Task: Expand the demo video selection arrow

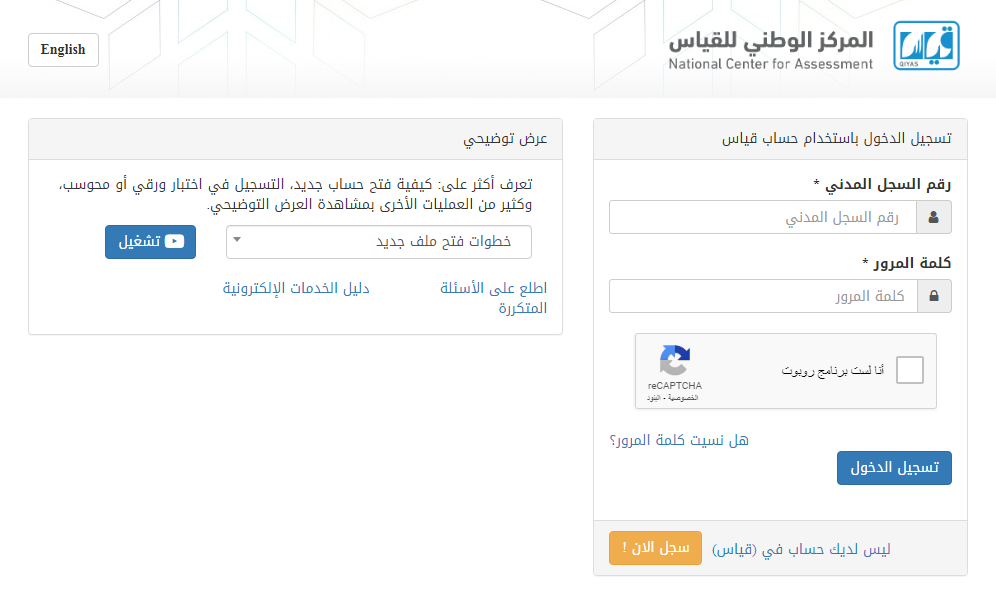Action: pos(237,240)
